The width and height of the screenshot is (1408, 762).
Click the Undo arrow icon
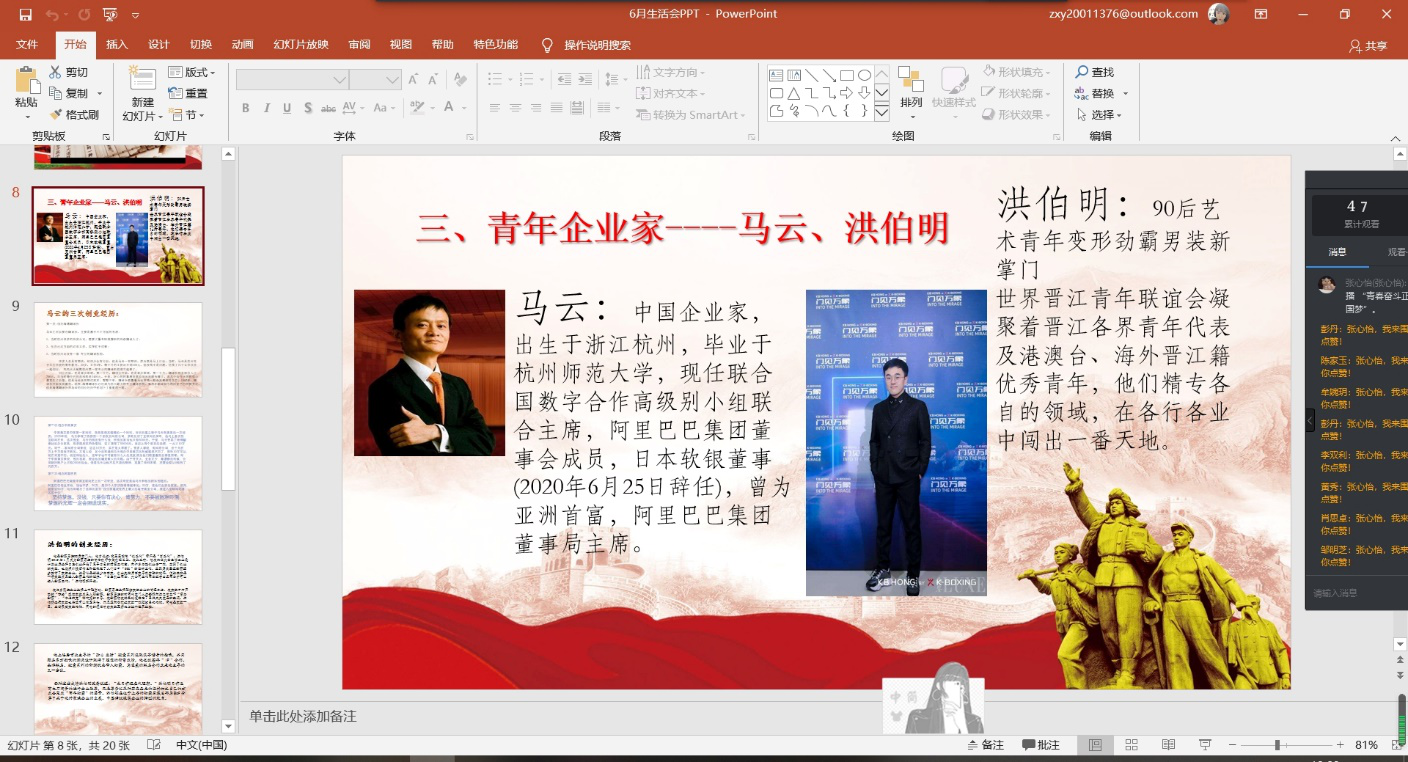tap(50, 15)
